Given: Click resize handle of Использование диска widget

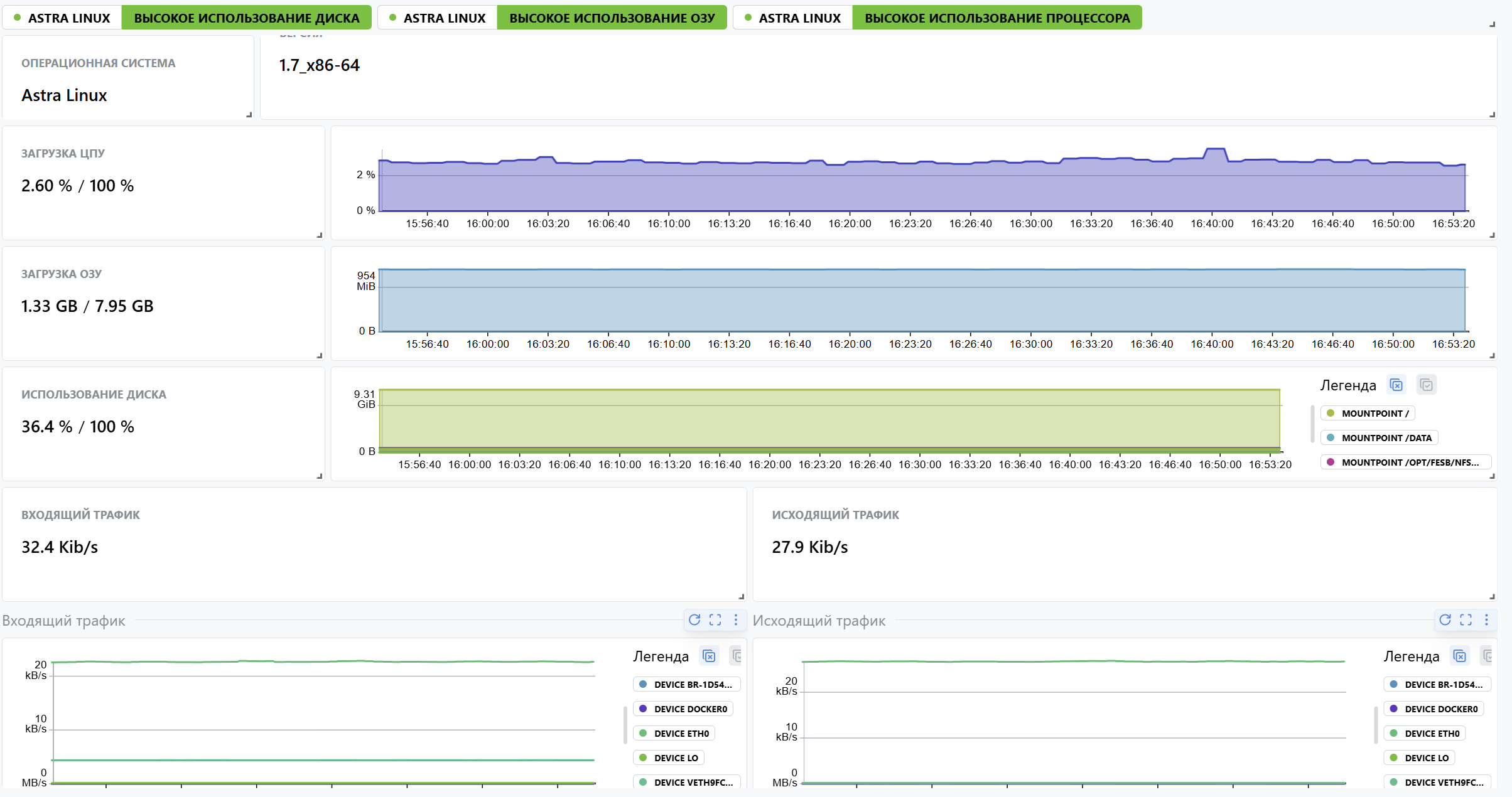Looking at the screenshot, I should pyautogui.click(x=320, y=476).
